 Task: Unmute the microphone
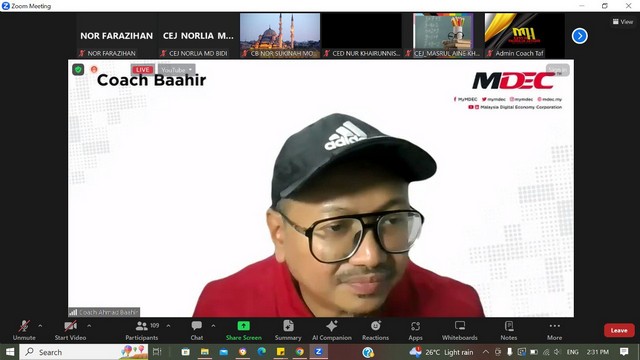pyautogui.click(x=24, y=330)
